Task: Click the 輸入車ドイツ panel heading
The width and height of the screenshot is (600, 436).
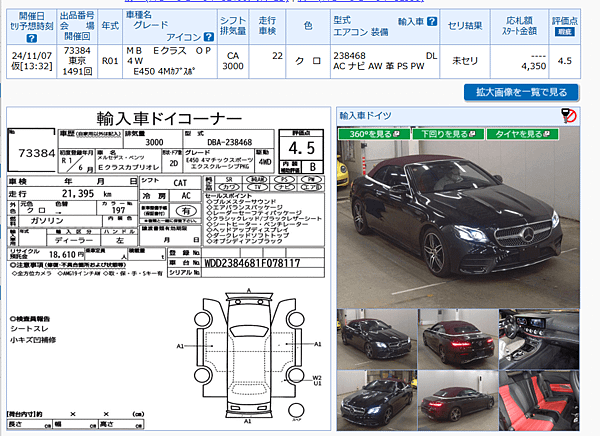Action: click(365, 116)
